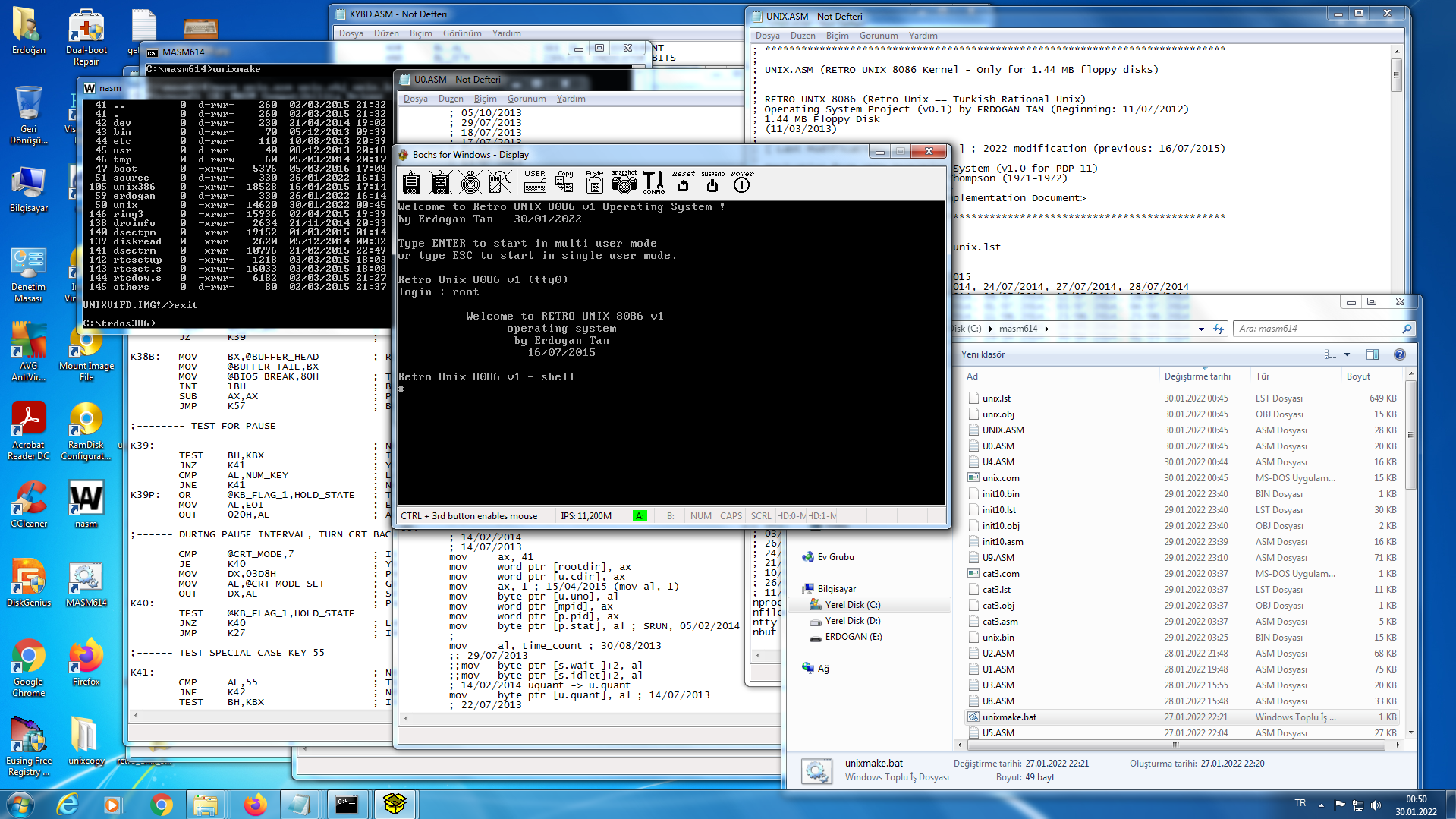
Task: Open Biçim menu in UNIX.ASM Notepad
Action: pos(838,36)
